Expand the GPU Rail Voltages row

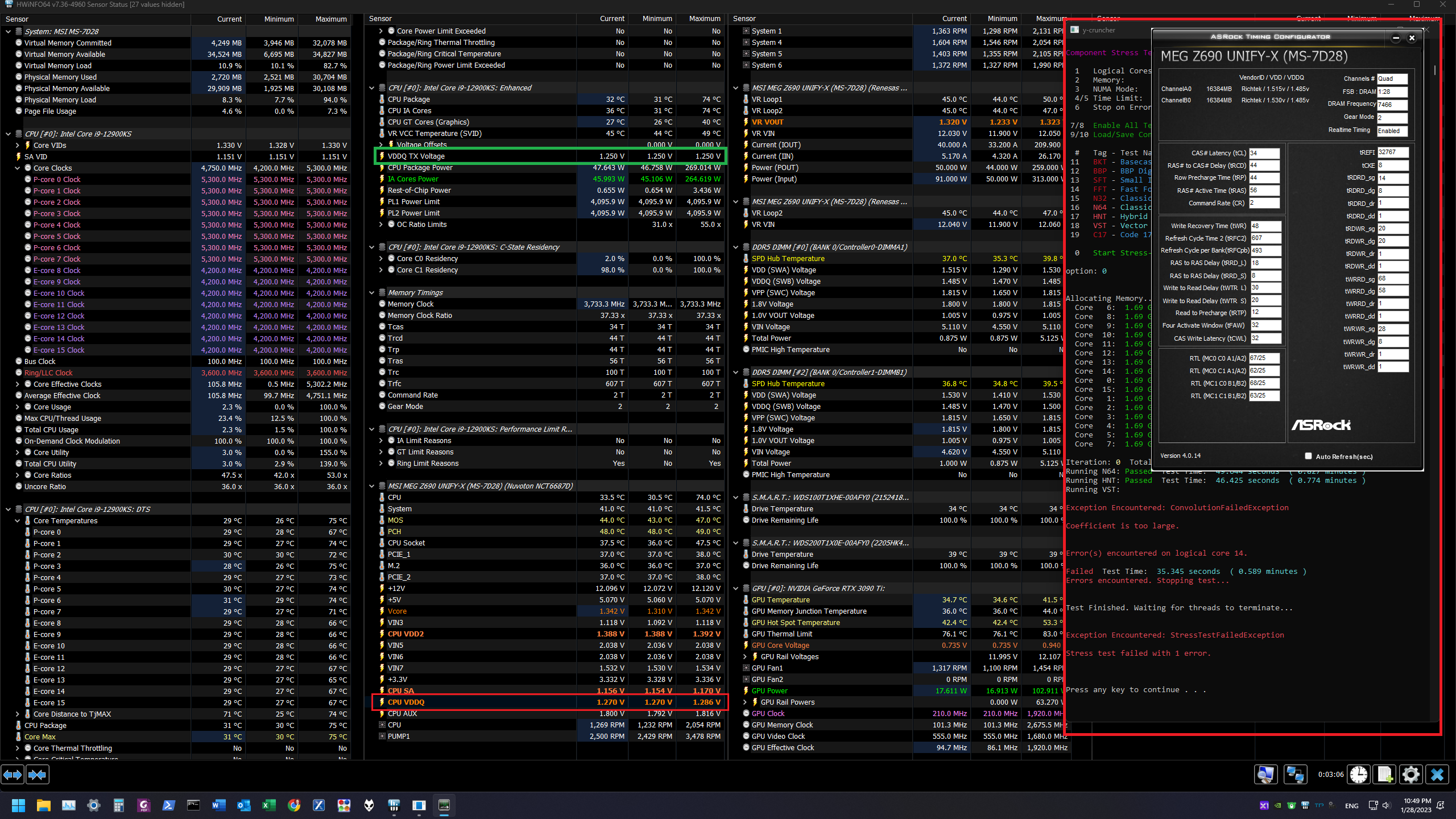pyautogui.click(x=745, y=657)
